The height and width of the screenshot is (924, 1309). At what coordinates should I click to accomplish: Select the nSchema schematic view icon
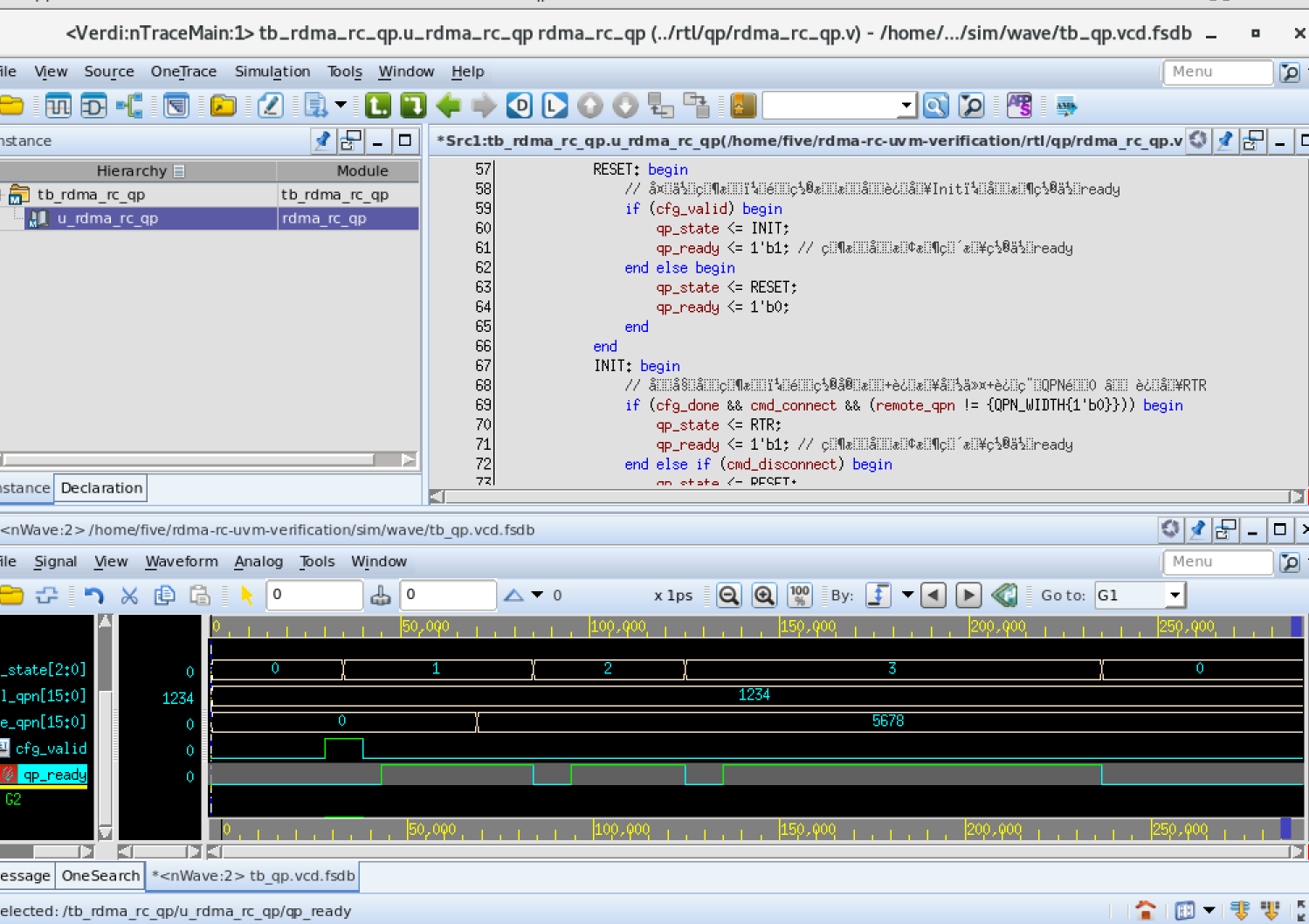[x=93, y=105]
